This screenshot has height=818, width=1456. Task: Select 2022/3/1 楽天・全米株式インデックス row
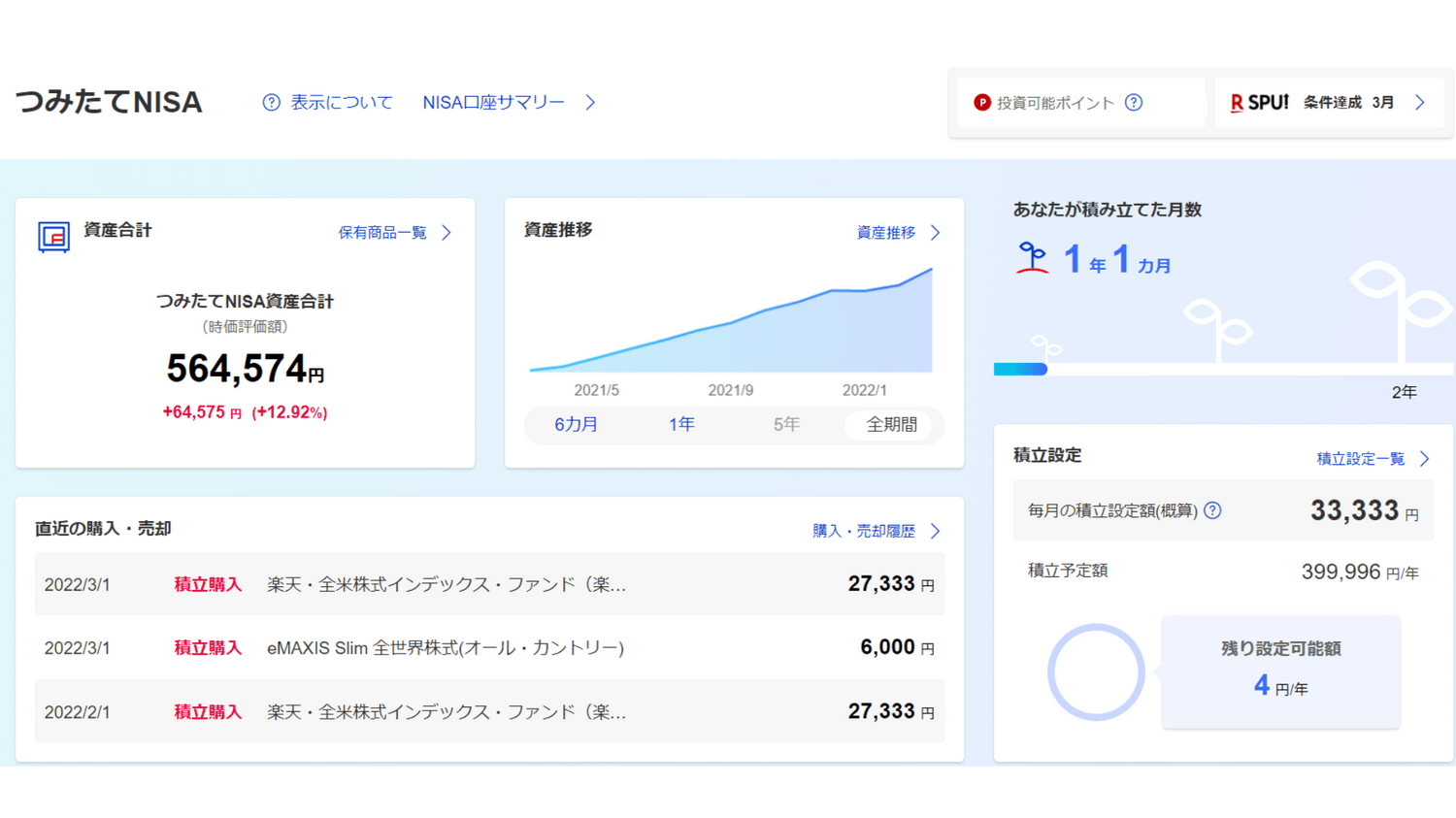[490, 584]
